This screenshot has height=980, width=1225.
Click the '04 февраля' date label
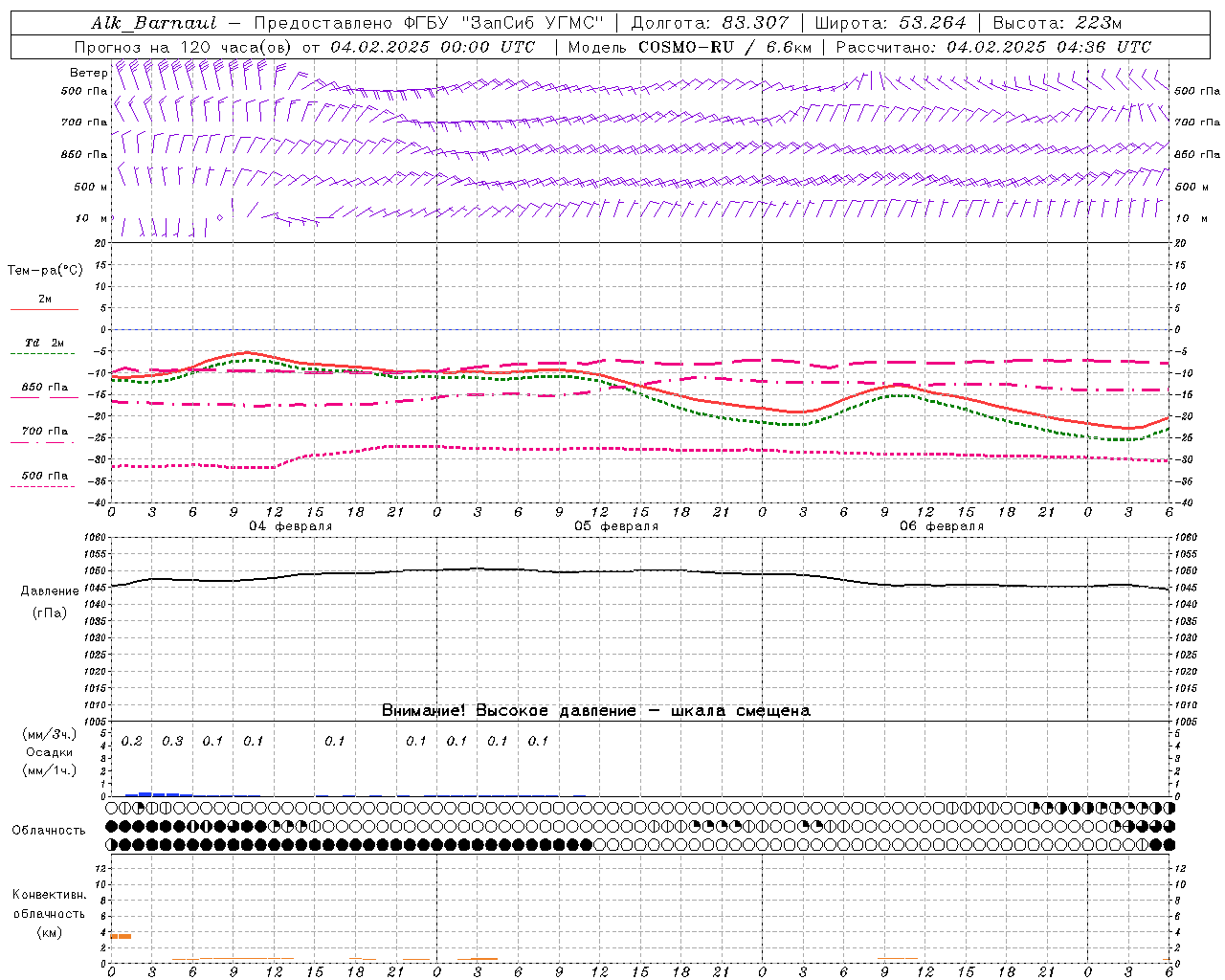click(x=291, y=526)
